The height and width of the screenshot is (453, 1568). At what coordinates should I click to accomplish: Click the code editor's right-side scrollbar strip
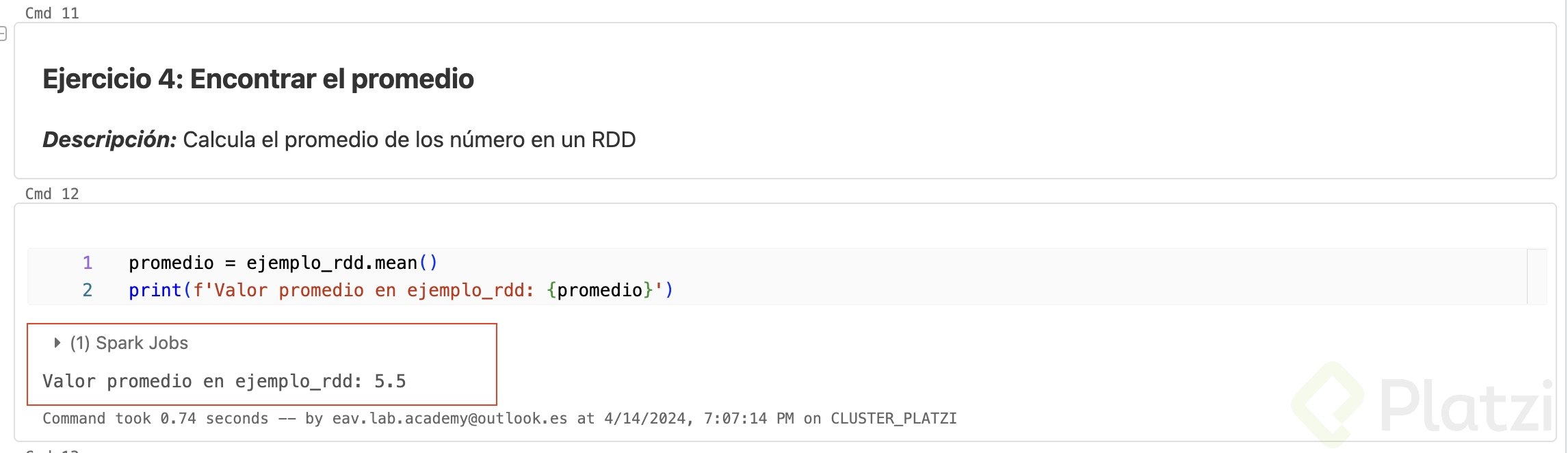pyautogui.click(x=1537, y=276)
